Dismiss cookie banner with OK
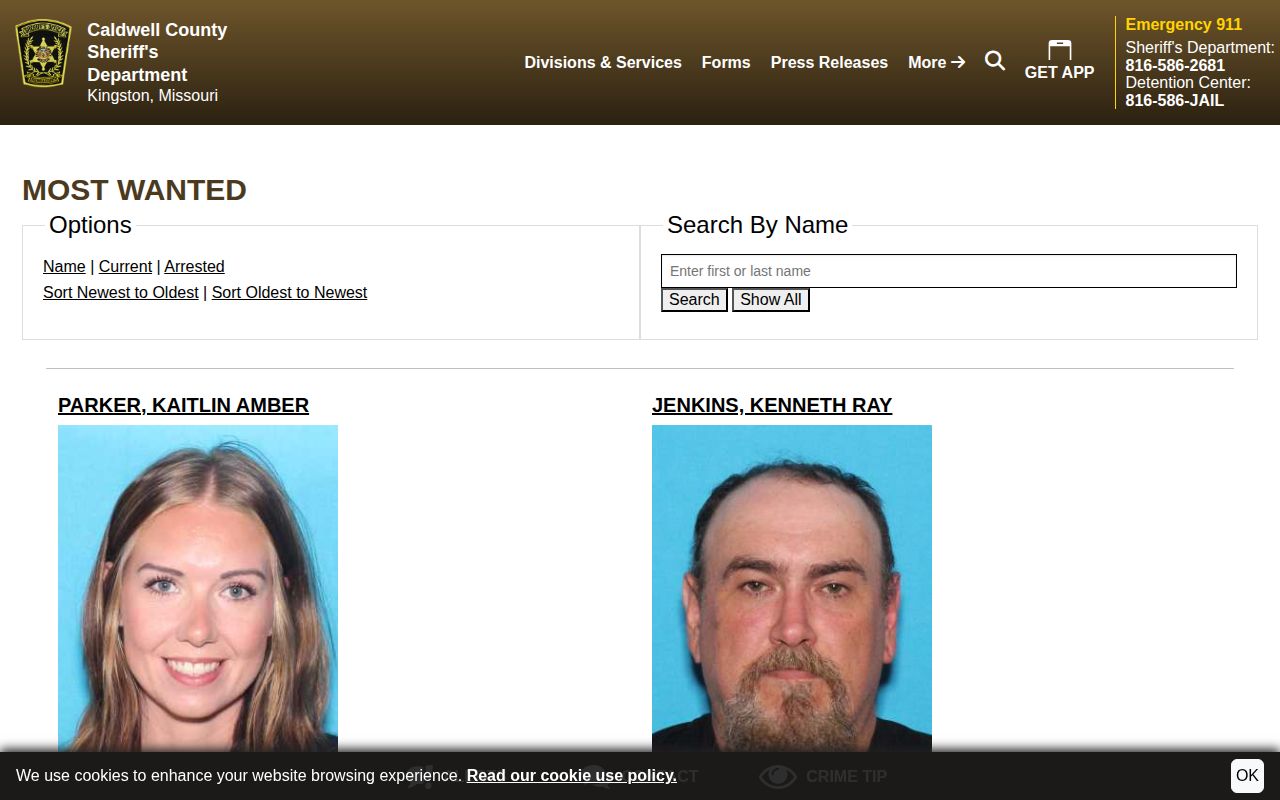This screenshot has width=1280, height=800. coord(1247,775)
